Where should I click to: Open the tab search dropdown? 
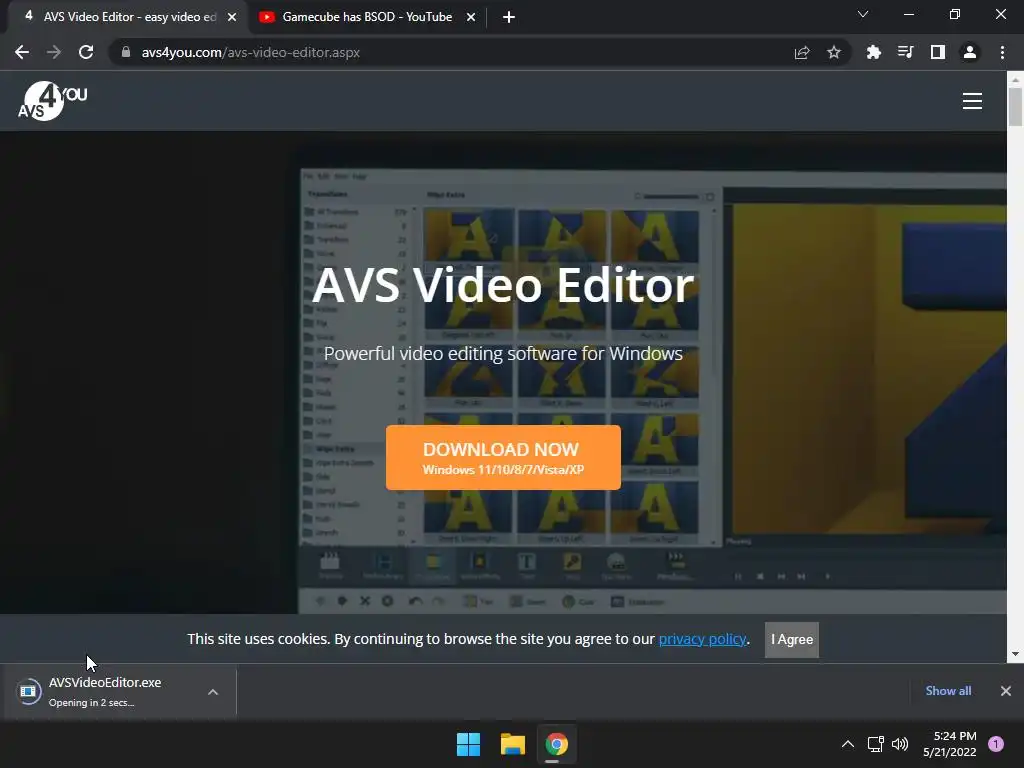(x=863, y=14)
